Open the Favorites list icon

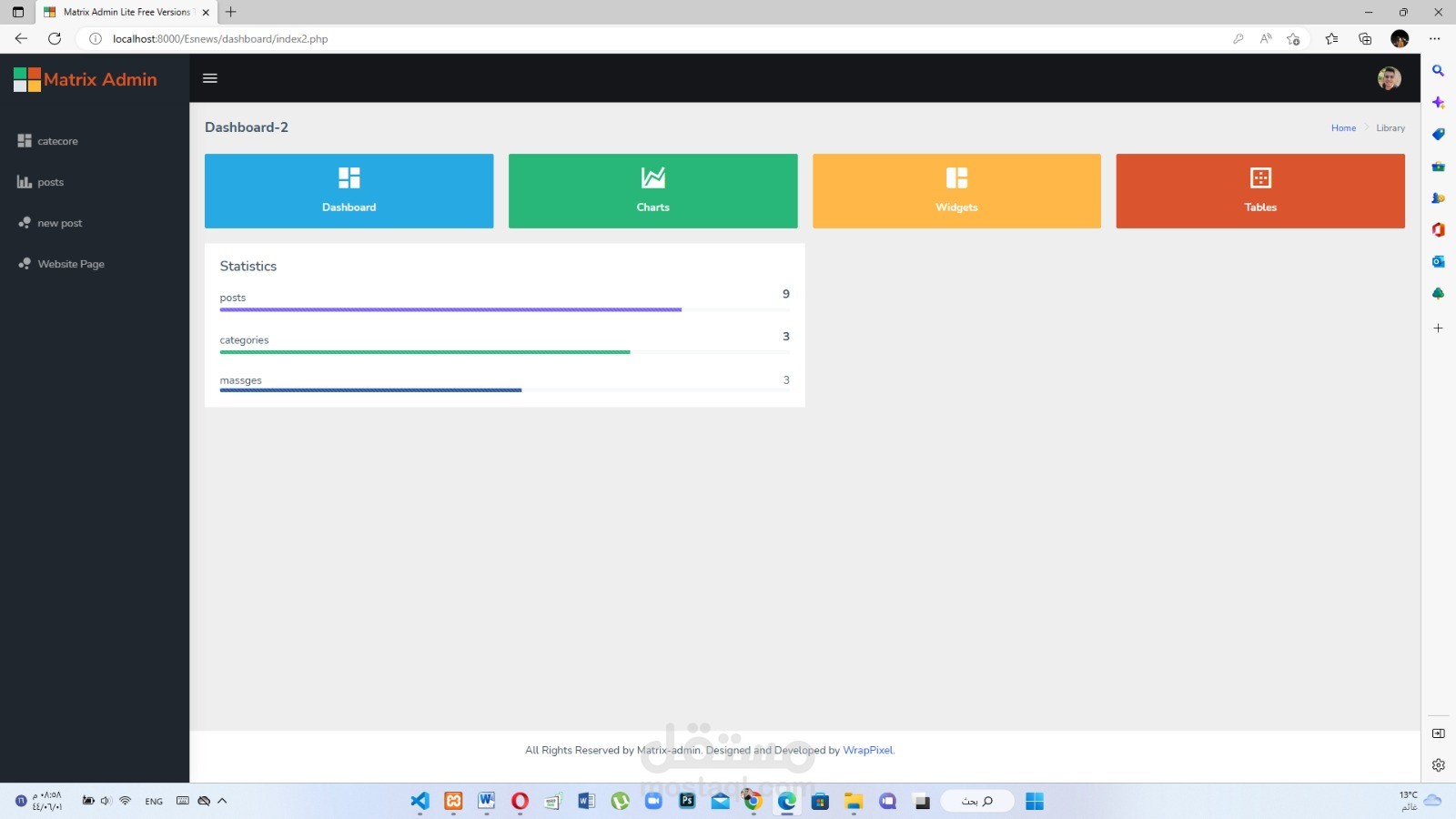1331,38
